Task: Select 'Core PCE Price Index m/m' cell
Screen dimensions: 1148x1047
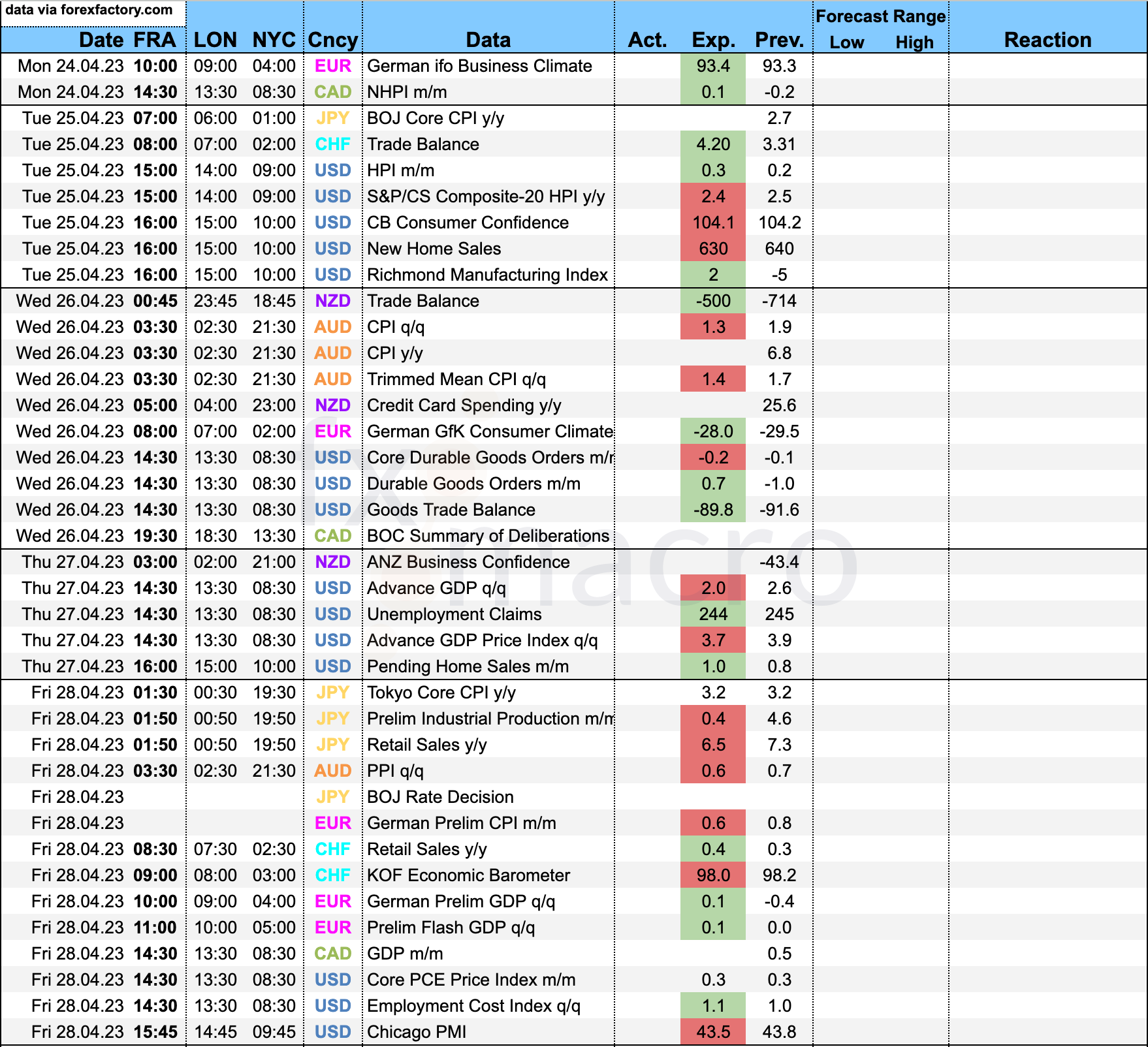Action: click(x=488, y=980)
